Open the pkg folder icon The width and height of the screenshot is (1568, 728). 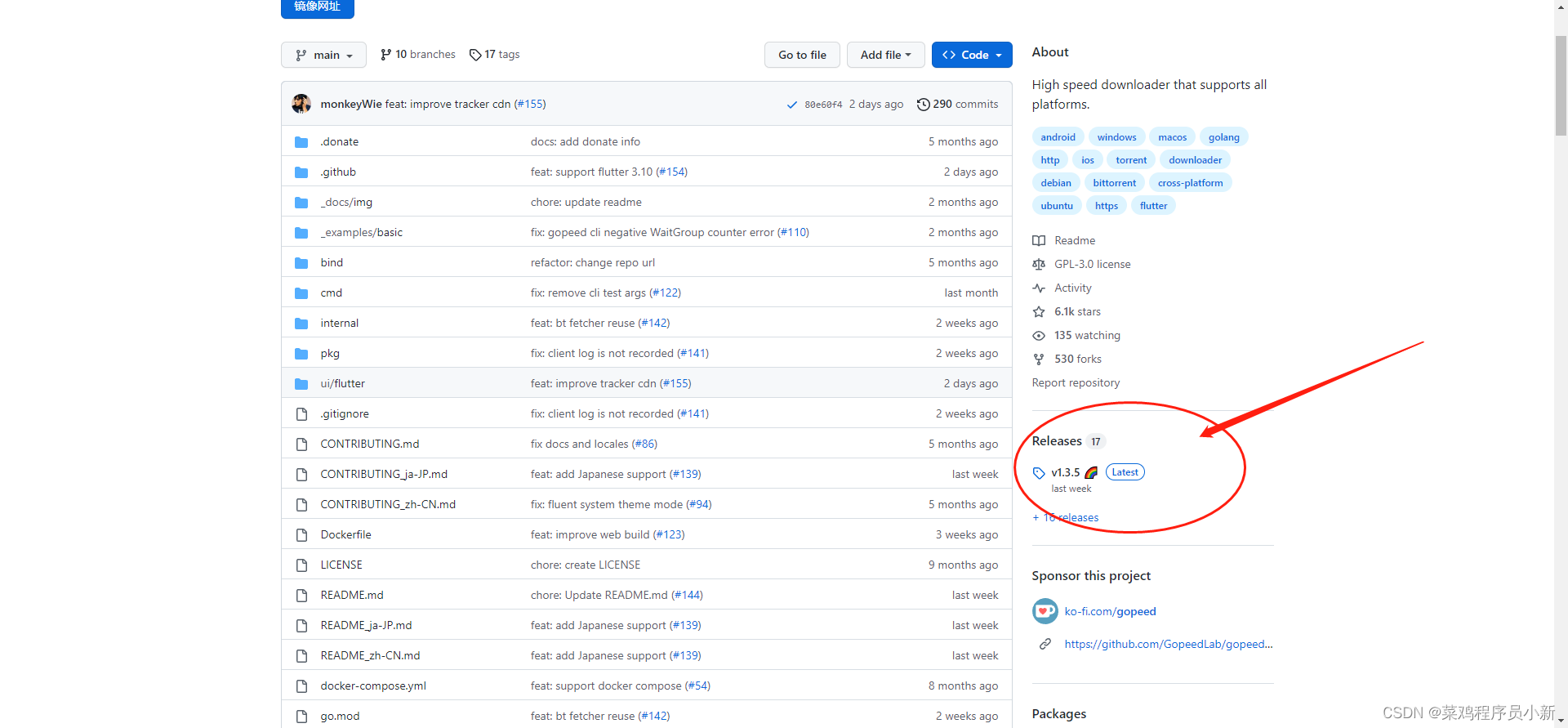point(301,354)
